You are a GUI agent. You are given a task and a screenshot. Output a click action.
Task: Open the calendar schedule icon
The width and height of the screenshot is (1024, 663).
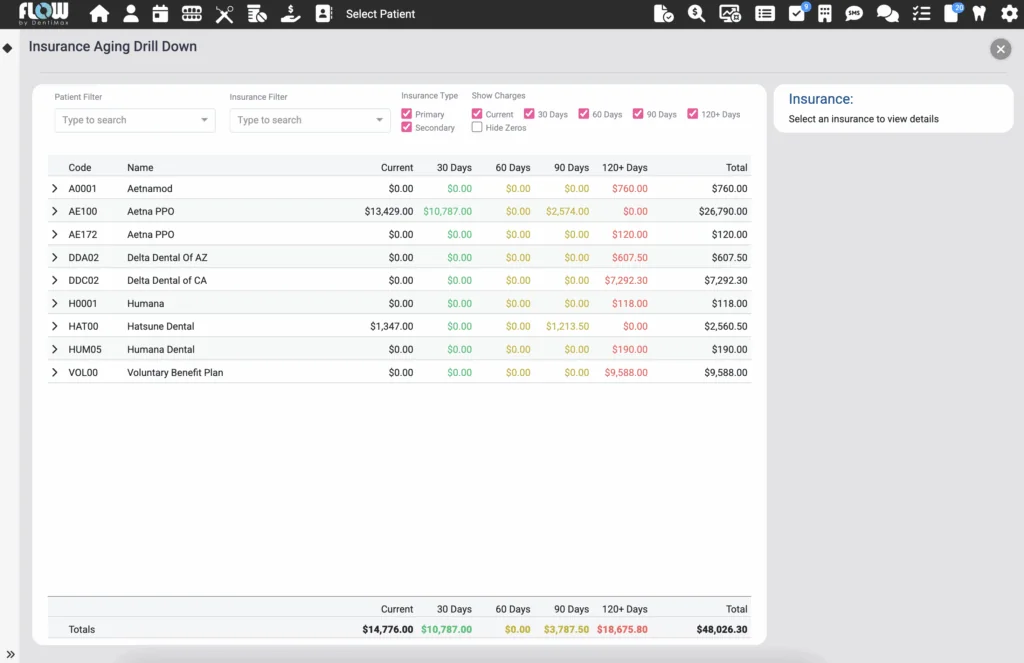click(160, 14)
